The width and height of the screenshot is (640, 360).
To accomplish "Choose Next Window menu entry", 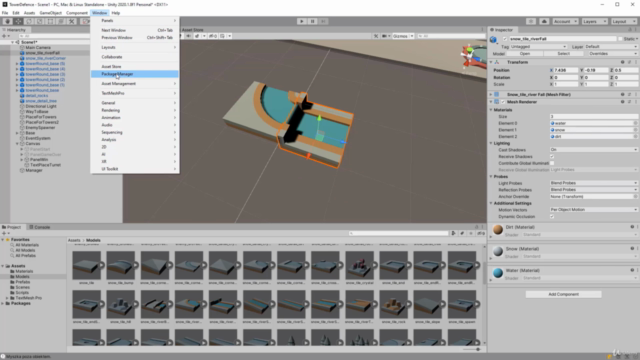I will 135,30.
